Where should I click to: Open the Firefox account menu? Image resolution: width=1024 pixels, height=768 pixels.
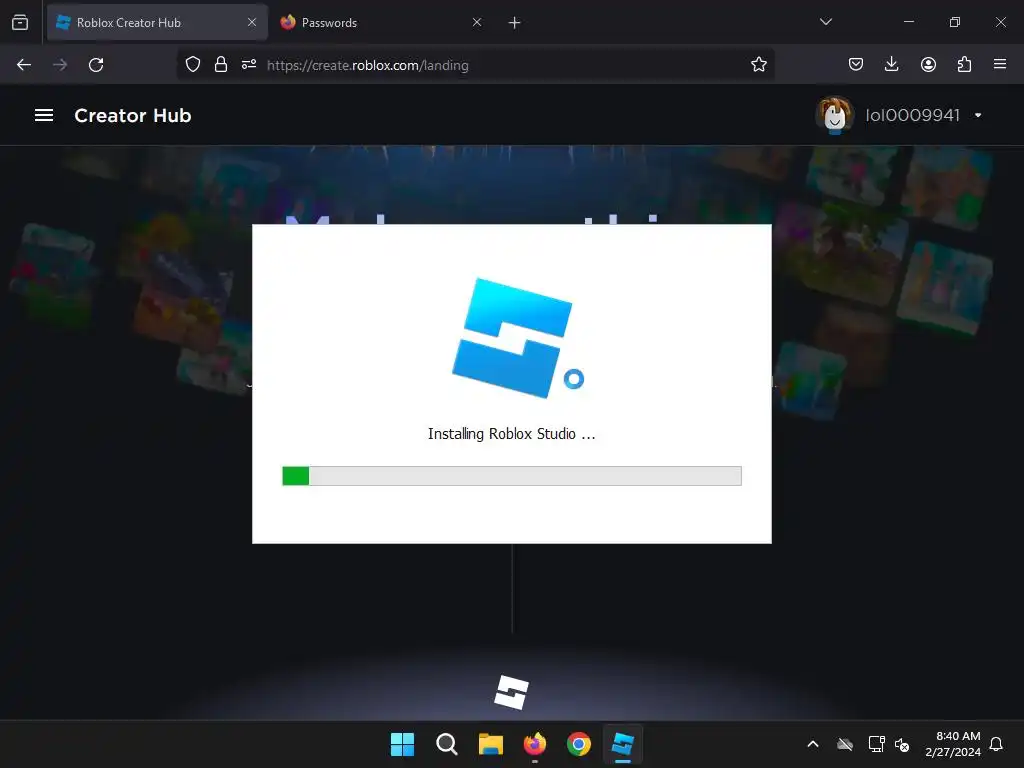pyautogui.click(x=928, y=65)
